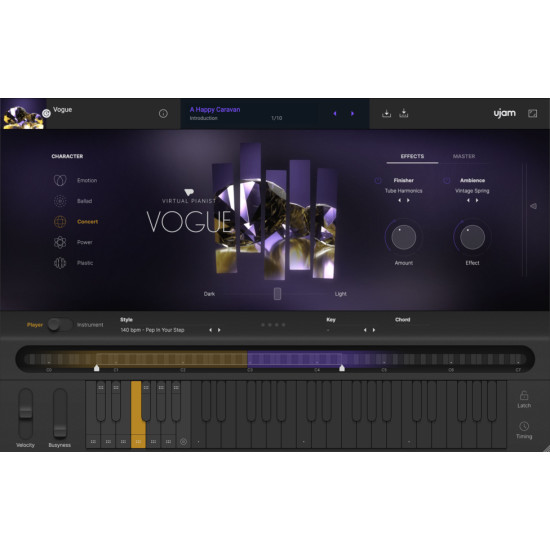This screenshot has height=550, width=550.
Task: Click the stop key icon on the keyboard
Action: click(x=183, y=442)
